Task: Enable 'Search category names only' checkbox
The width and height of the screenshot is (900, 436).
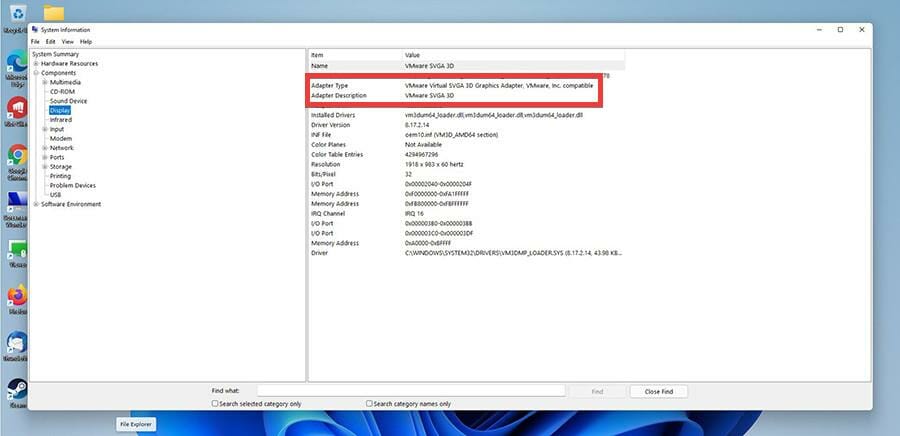Action: [369, 404]
